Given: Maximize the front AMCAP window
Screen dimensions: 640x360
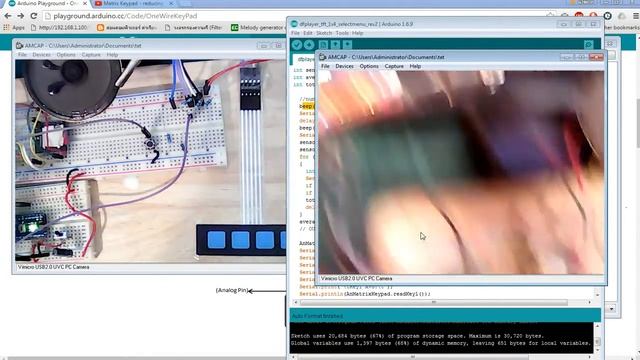Looking at the screenshot, I should [581, 57].
